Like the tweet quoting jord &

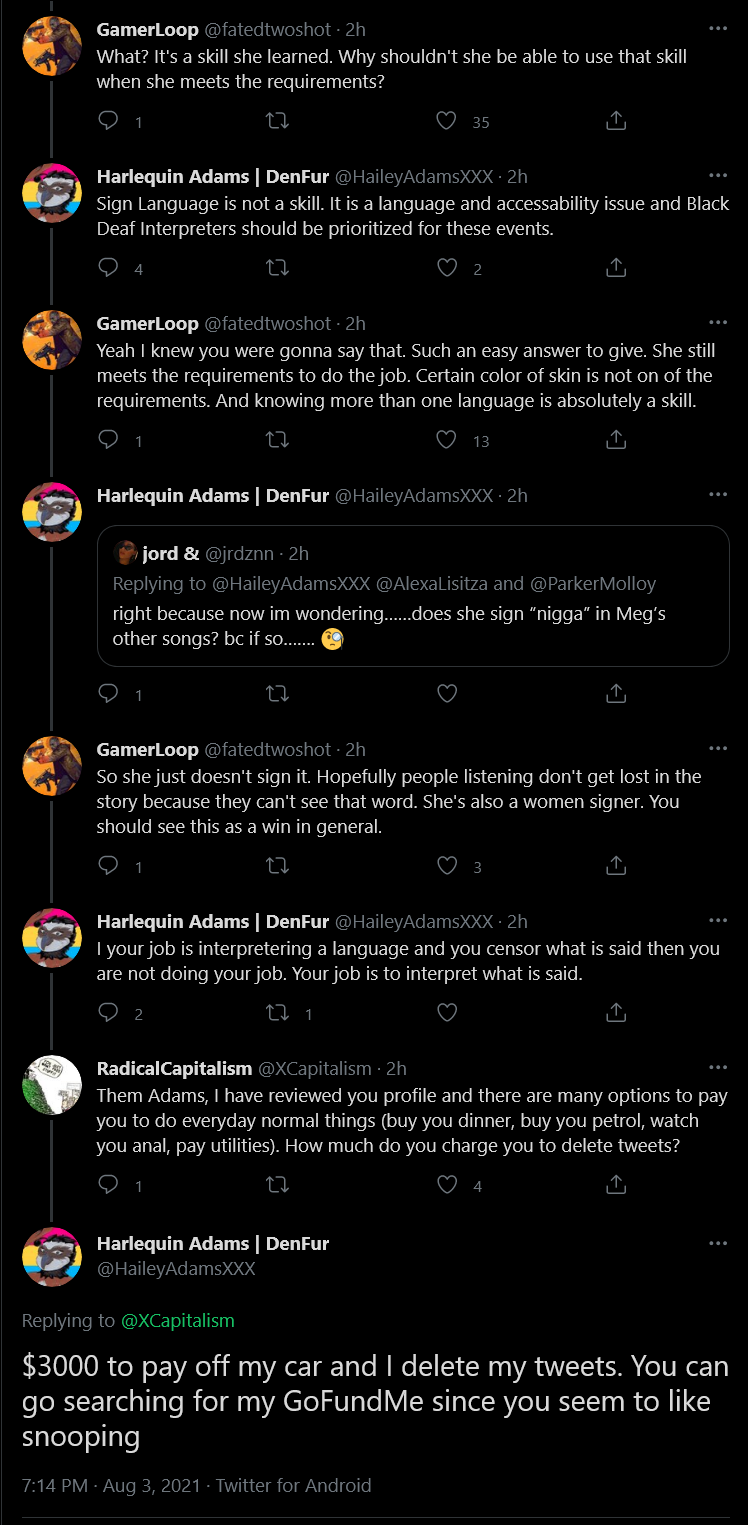(447, 693)
